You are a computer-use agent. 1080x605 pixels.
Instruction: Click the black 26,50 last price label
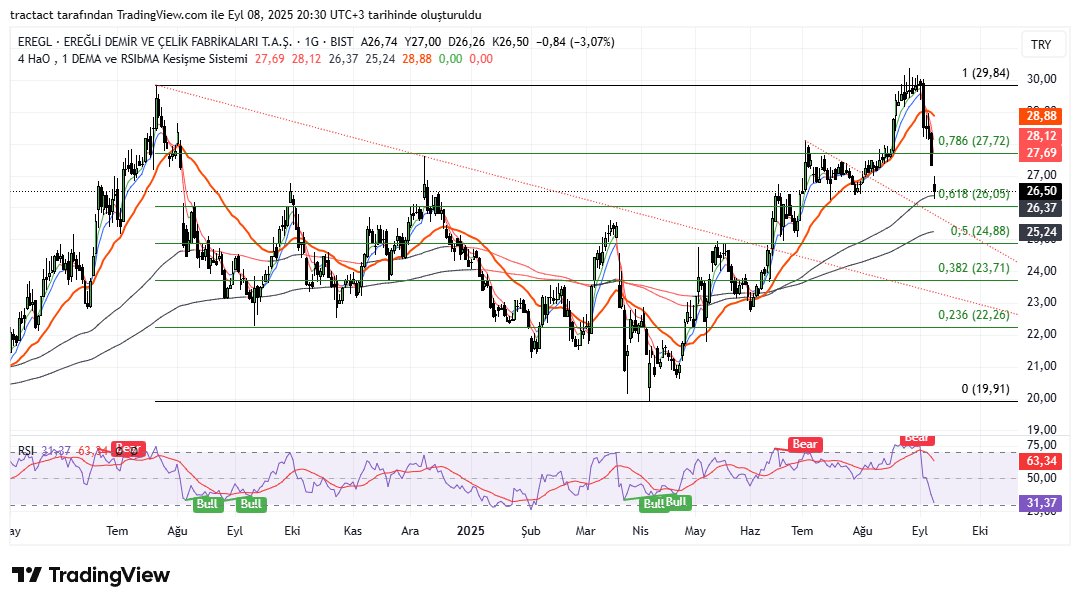pos(1041,192)
